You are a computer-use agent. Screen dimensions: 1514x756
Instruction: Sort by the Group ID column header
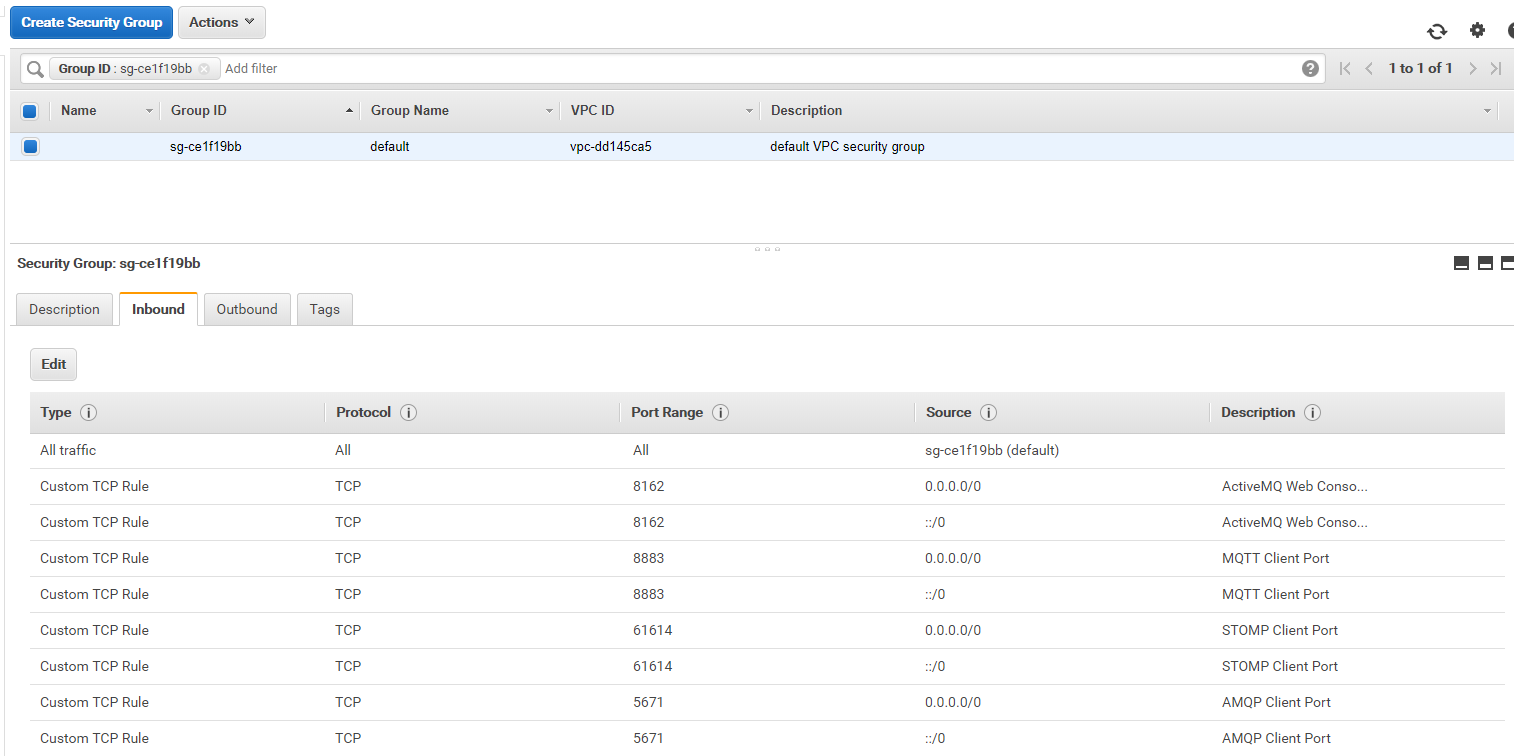pos(199,110)
